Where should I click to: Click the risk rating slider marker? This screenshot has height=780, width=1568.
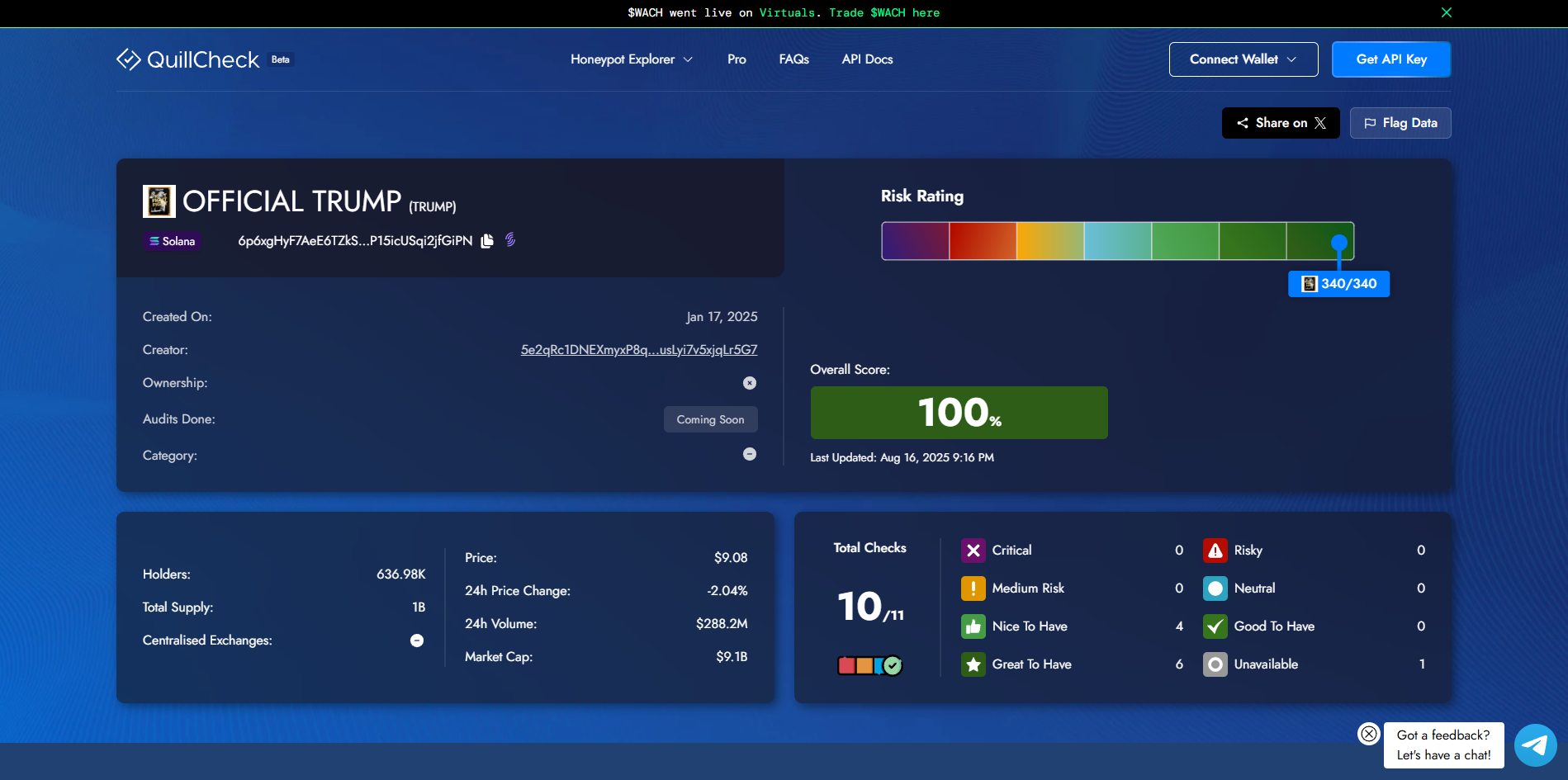[1338, 243]
